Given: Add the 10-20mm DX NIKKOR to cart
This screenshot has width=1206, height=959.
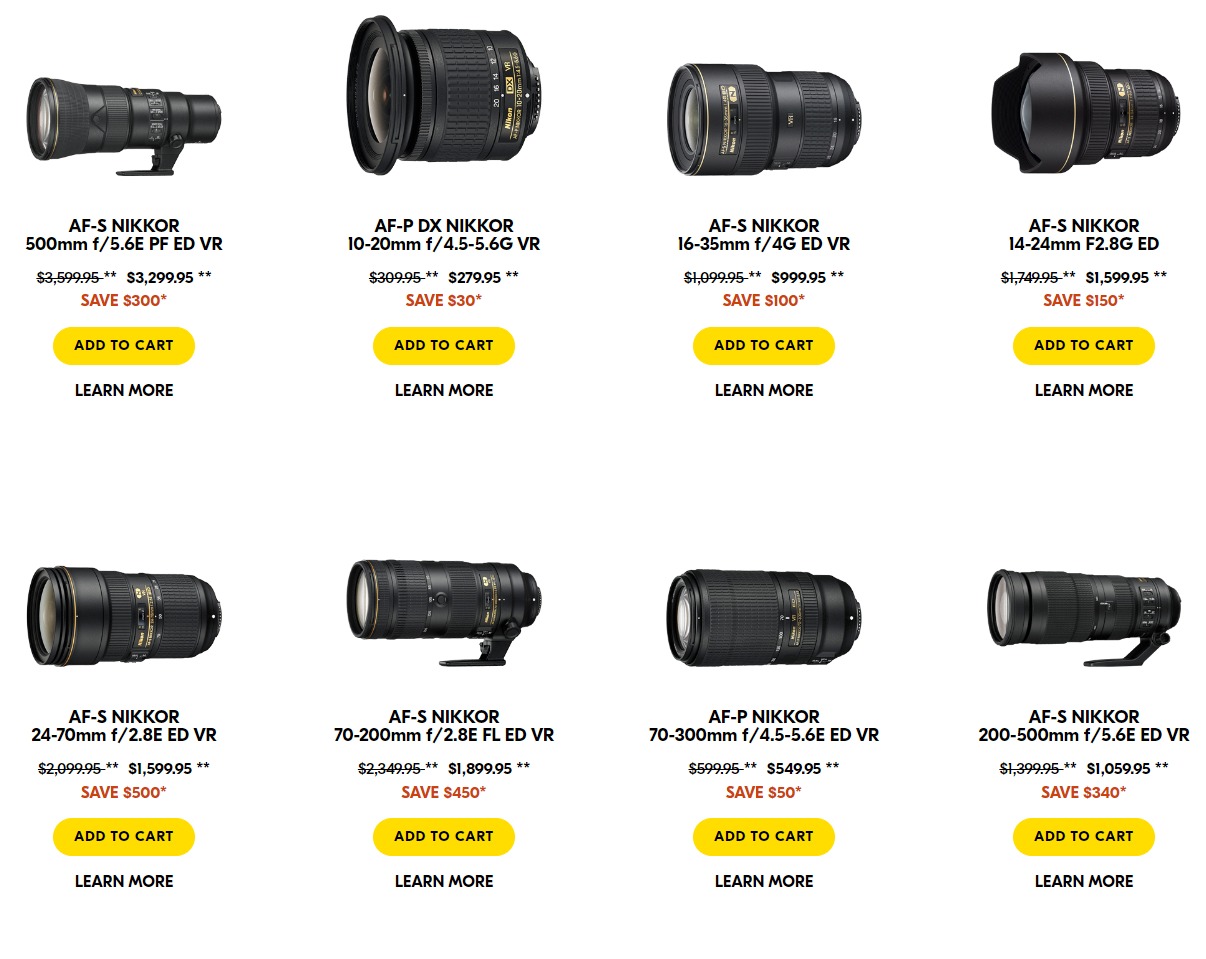Looking at the screenshot, I should 444,345.
